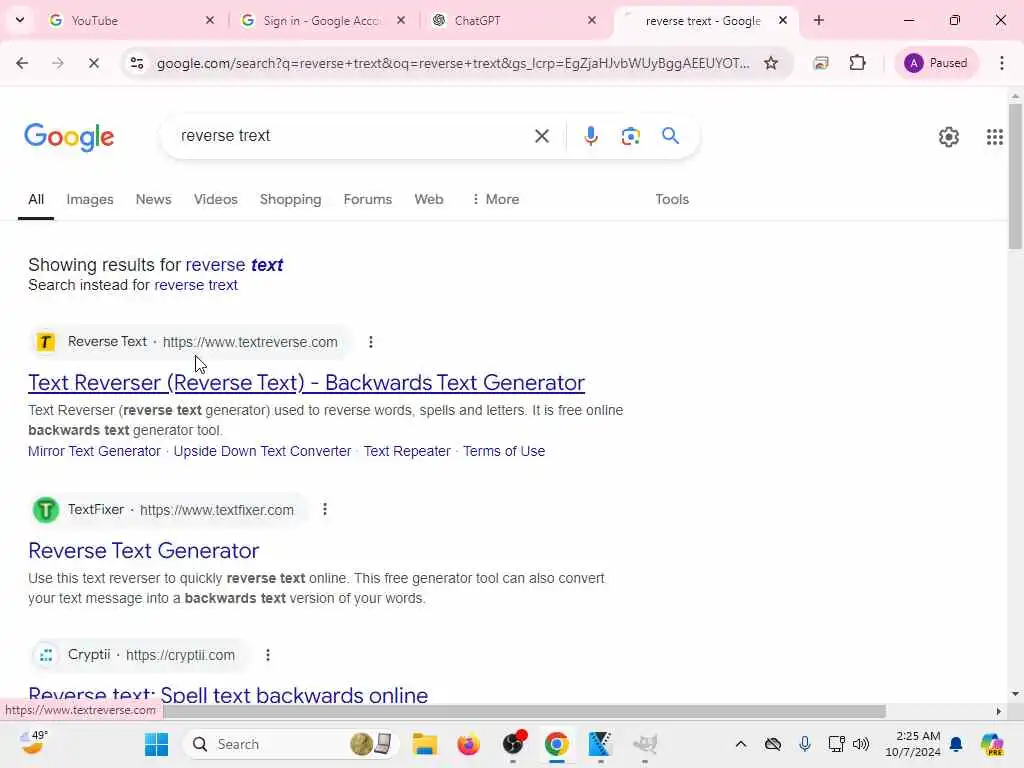Open the Mirror Text Generator sitelink

point(94,451)
